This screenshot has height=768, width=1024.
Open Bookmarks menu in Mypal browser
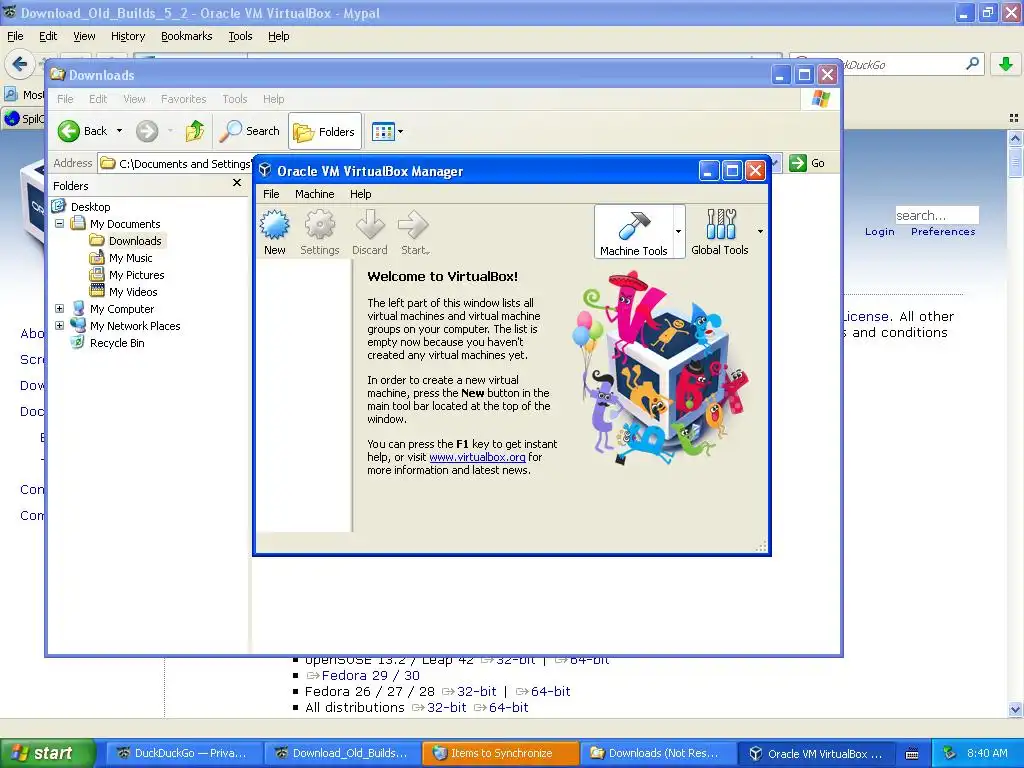point(186,37)
